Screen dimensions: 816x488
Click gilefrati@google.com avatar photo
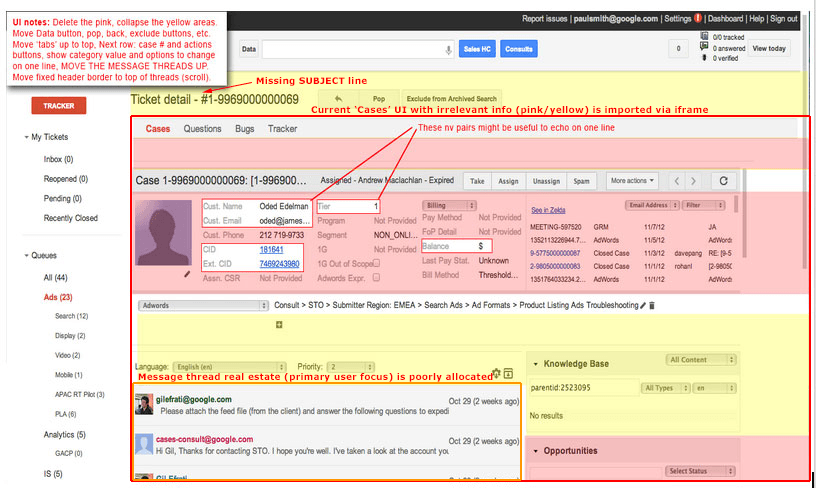click(144, 404)
